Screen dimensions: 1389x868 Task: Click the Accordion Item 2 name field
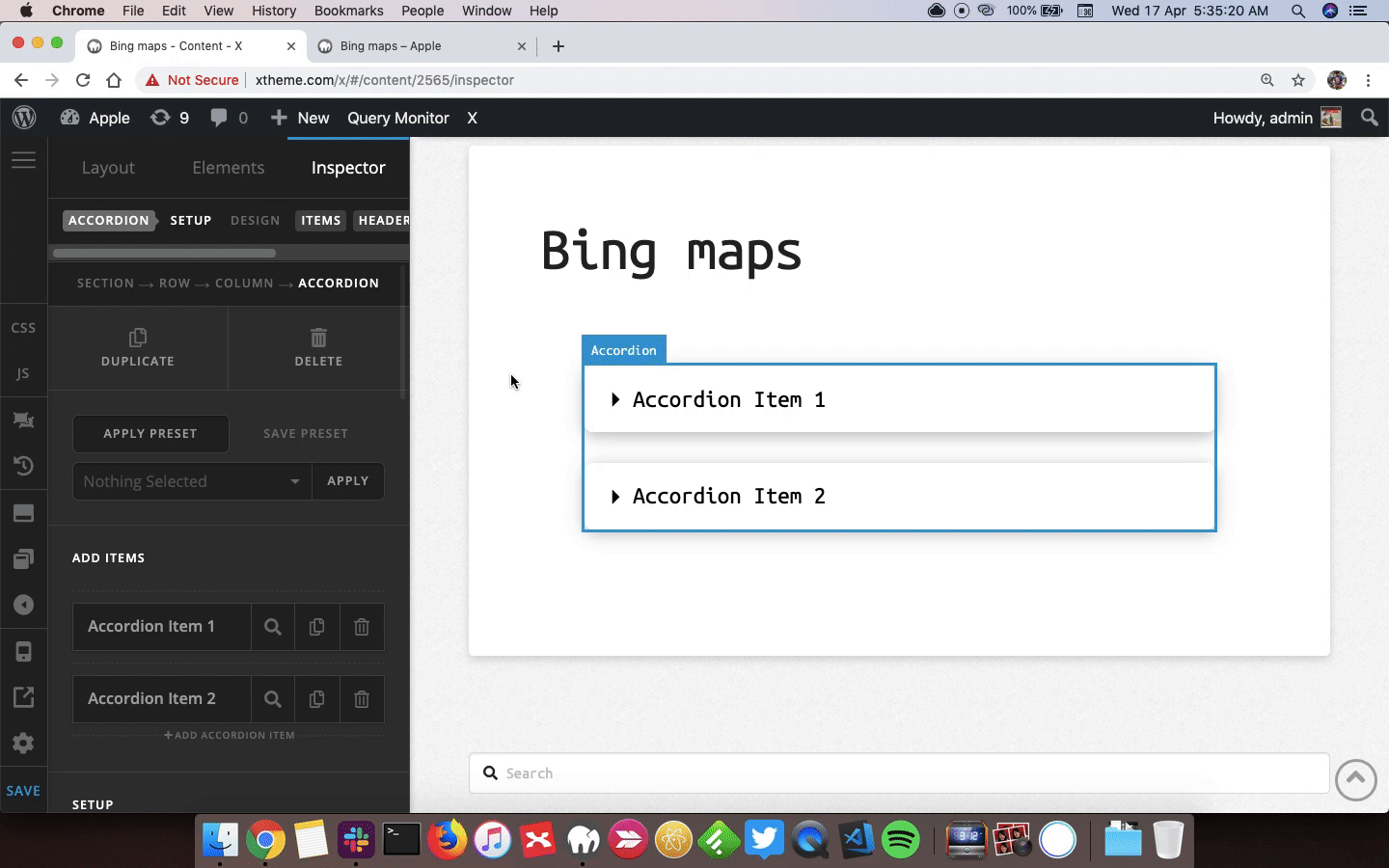(162, 699)
